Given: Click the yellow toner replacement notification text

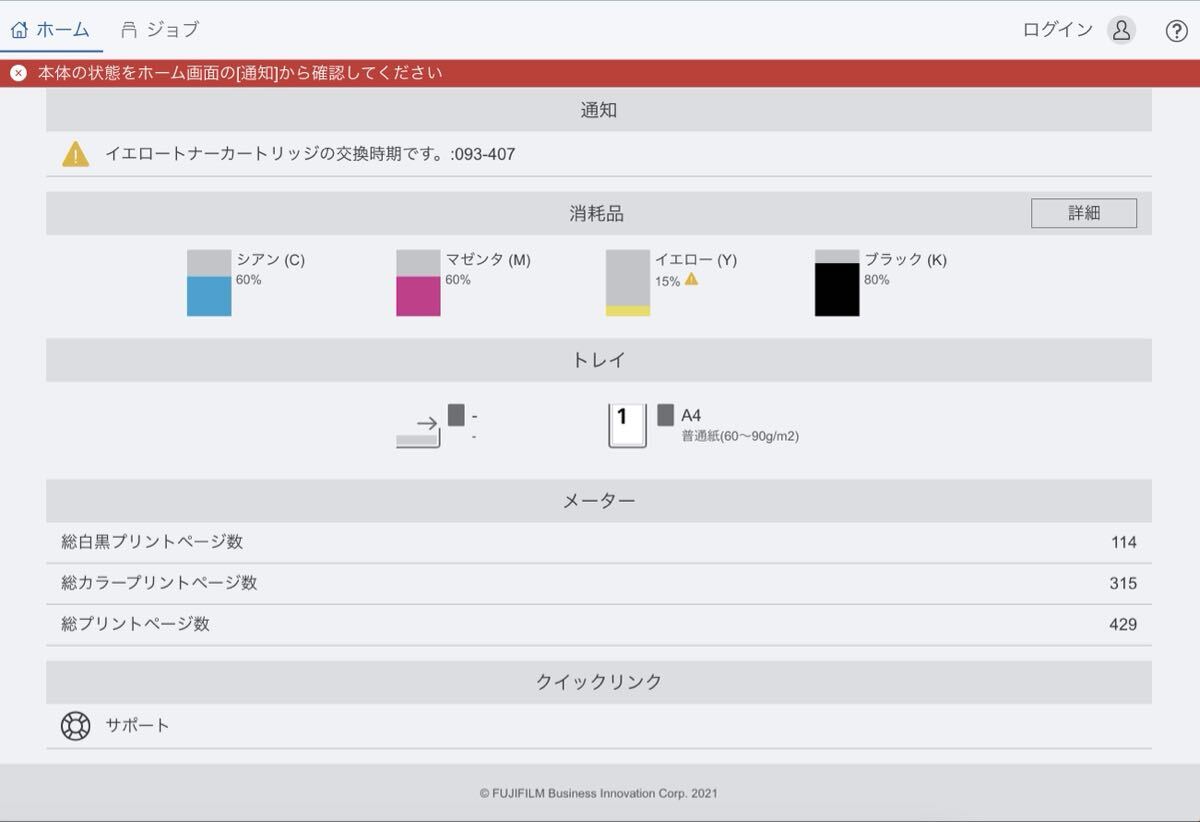Looking at the screenshot, I should click(310, 154).
